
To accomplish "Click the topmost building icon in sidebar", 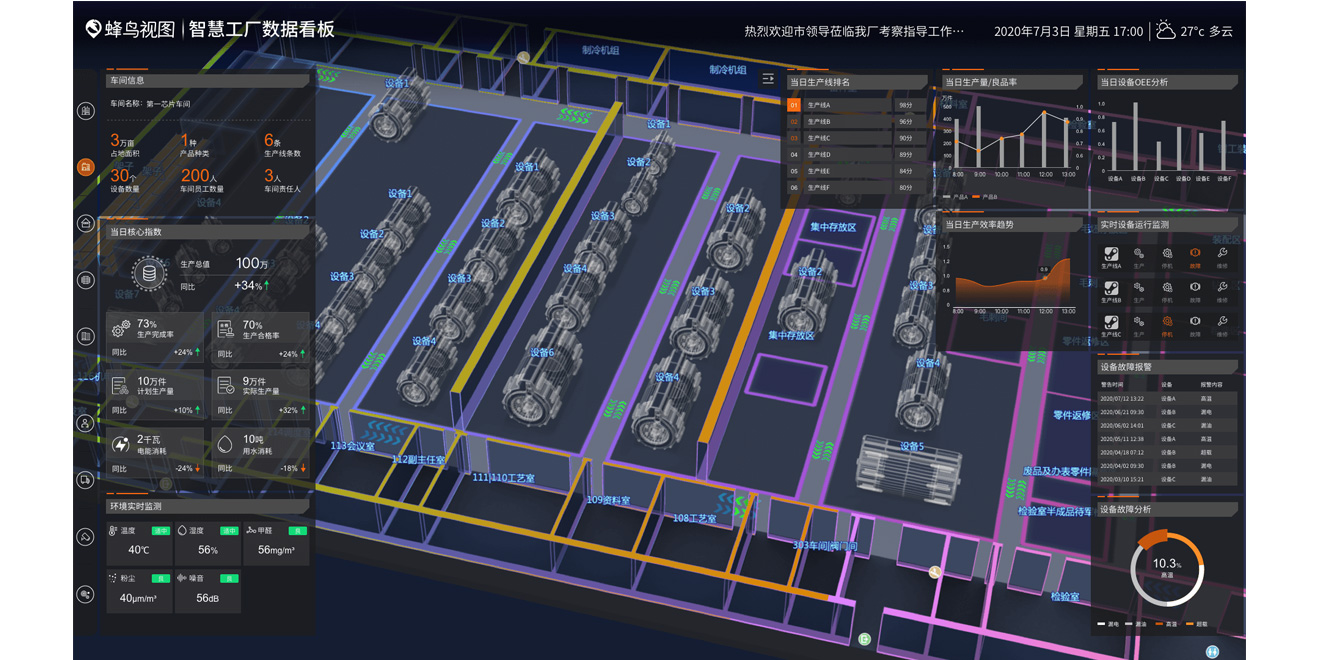I will (87, 110).
